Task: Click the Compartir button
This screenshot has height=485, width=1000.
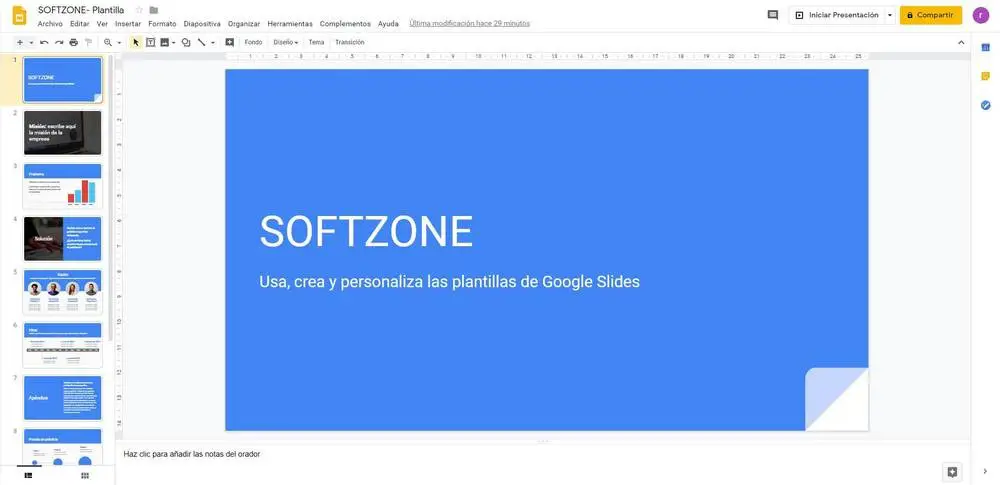Action: point(930,15)
